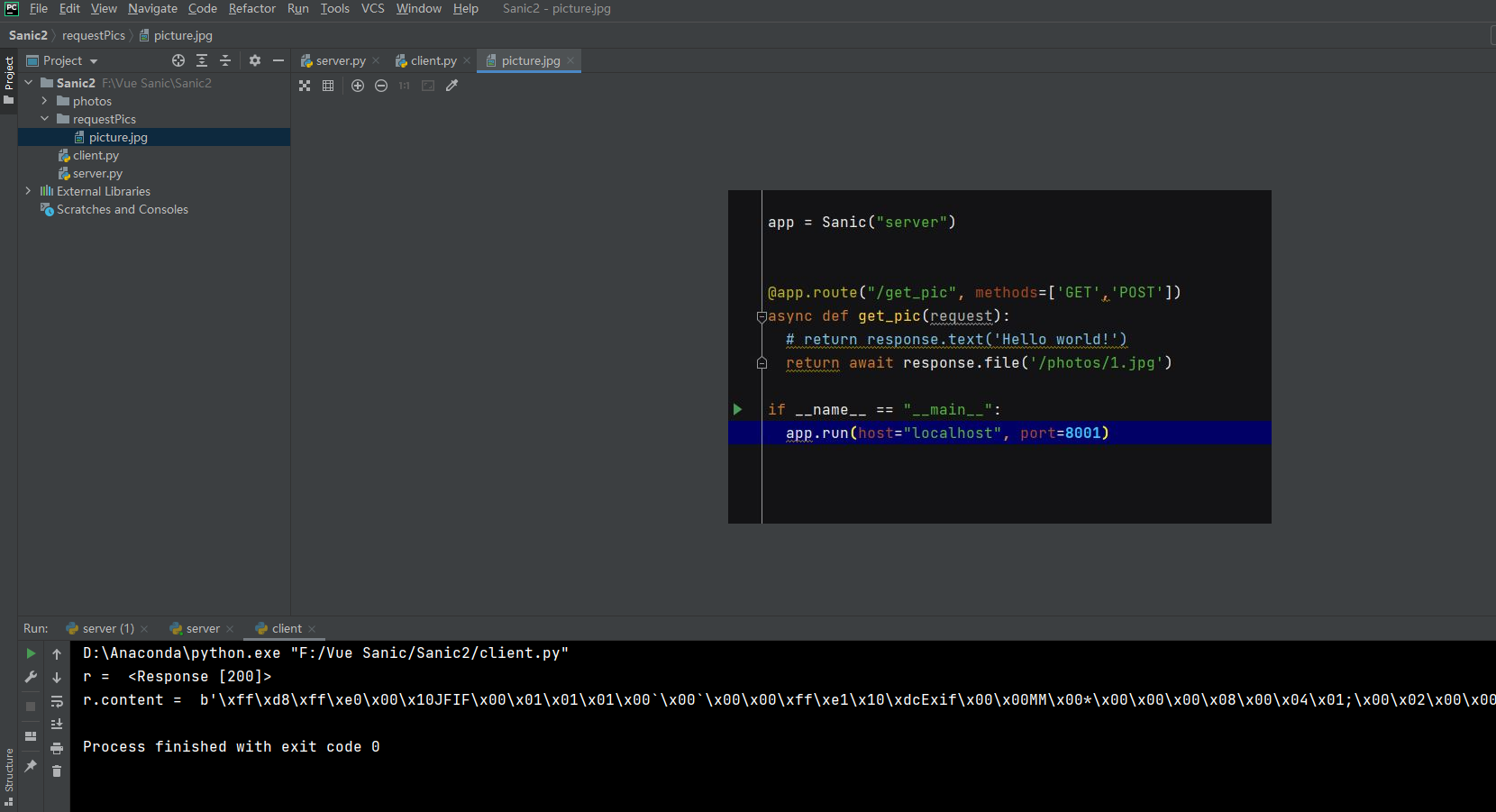Viewport: 1496px width, 812px height.
Task: Toggle transparency chessboard in image viewer
Action: [x=305, y=86]
